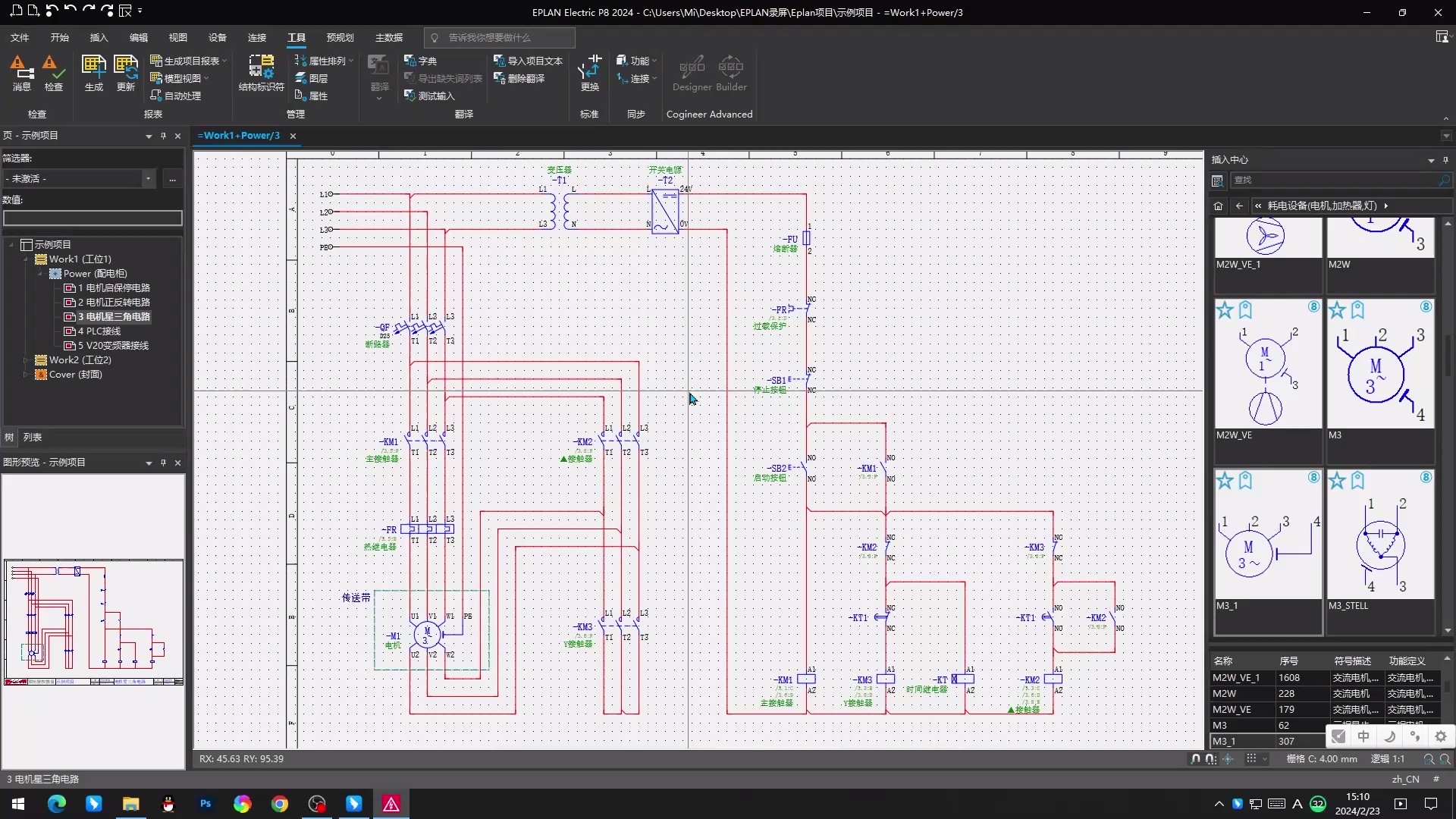The width and height of the screenshot is (1456, 819).
Task: Expand the 生成项目报表 dropdown arrow
Action: tap(224, 61)
